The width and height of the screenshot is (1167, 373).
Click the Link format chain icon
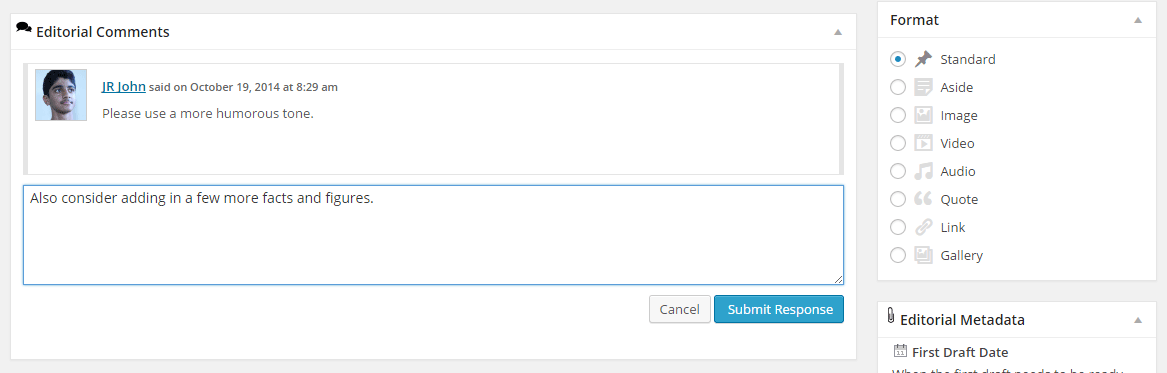tap(923, 227)
